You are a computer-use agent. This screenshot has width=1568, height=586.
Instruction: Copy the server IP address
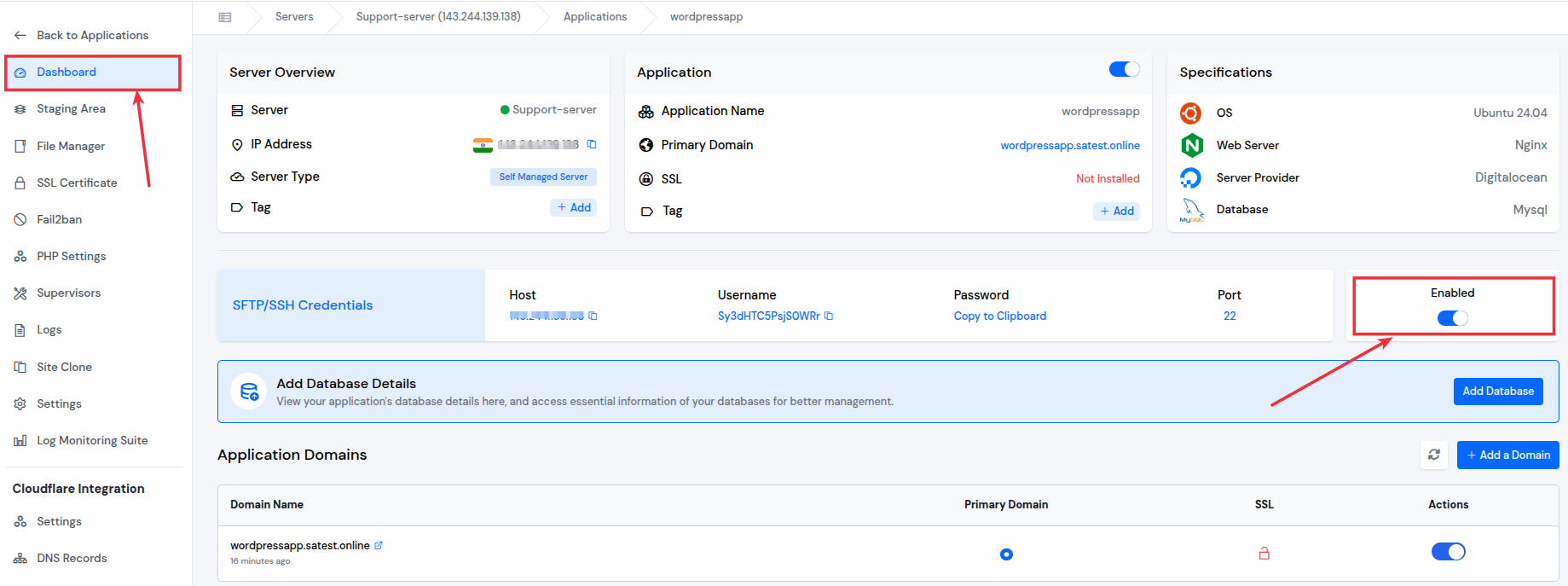592,144
